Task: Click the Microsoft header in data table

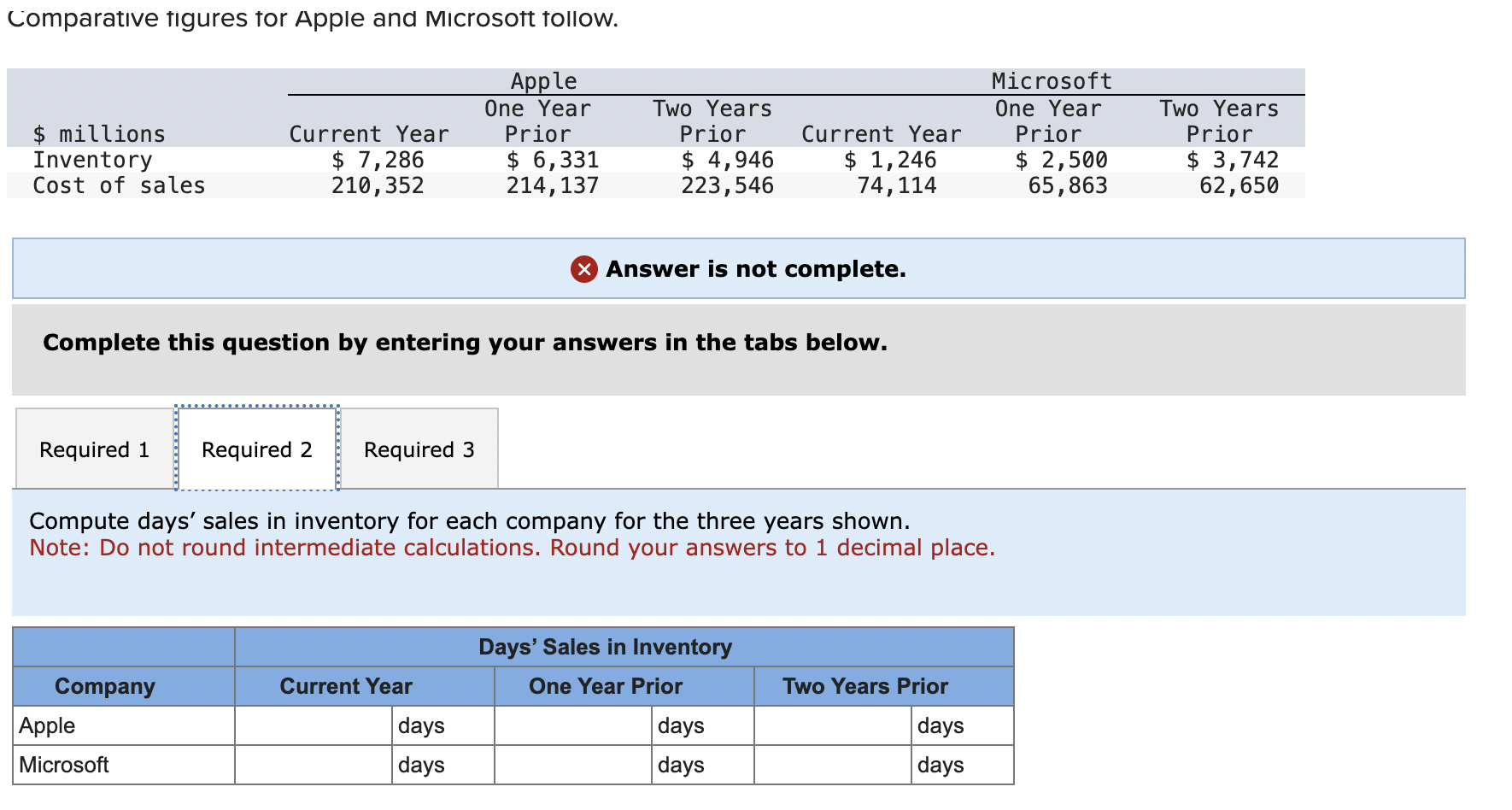Action: pyautogui.click(x=1052, y=81)
